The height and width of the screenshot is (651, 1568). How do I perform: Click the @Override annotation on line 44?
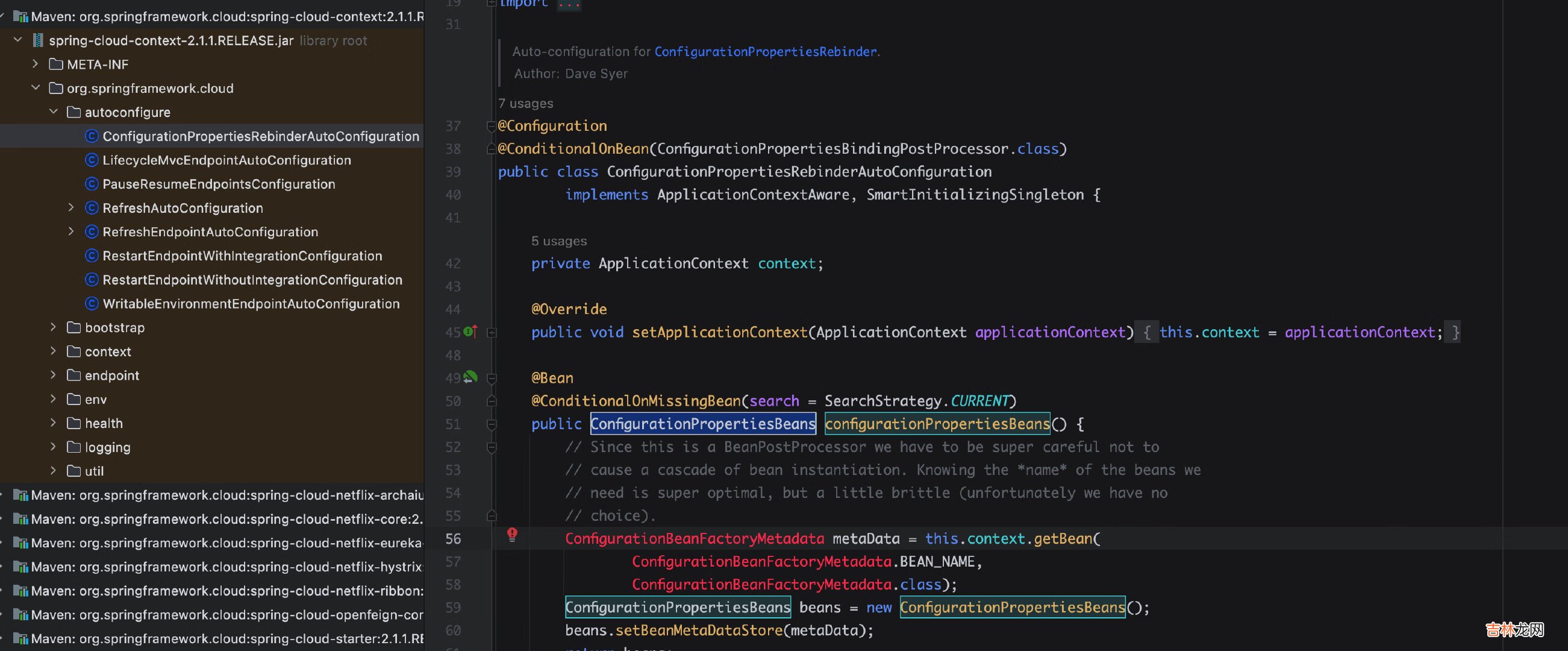pyautogui.click(x=569, y=309)
